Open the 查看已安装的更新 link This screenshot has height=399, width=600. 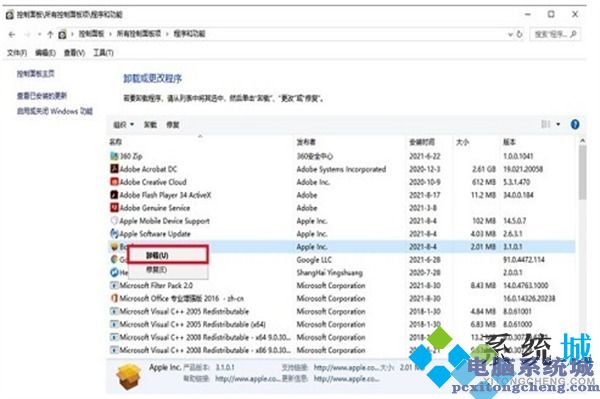tap(42, 96)
